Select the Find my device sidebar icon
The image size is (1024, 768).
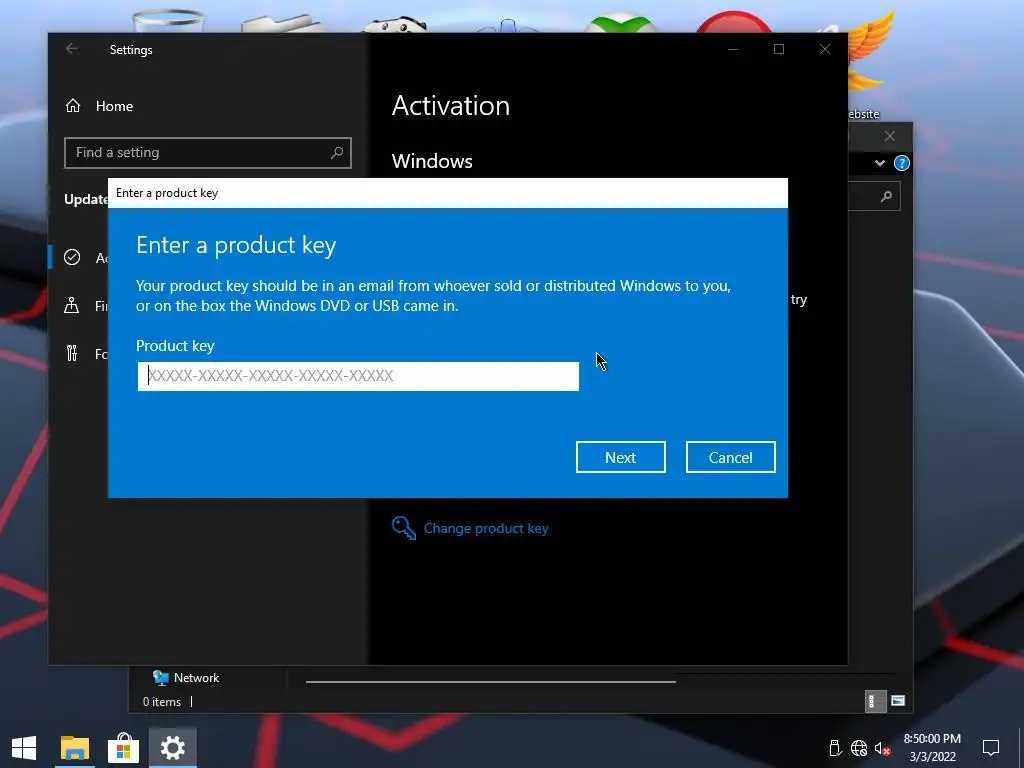pyautogui.click(x=72, y=305)
